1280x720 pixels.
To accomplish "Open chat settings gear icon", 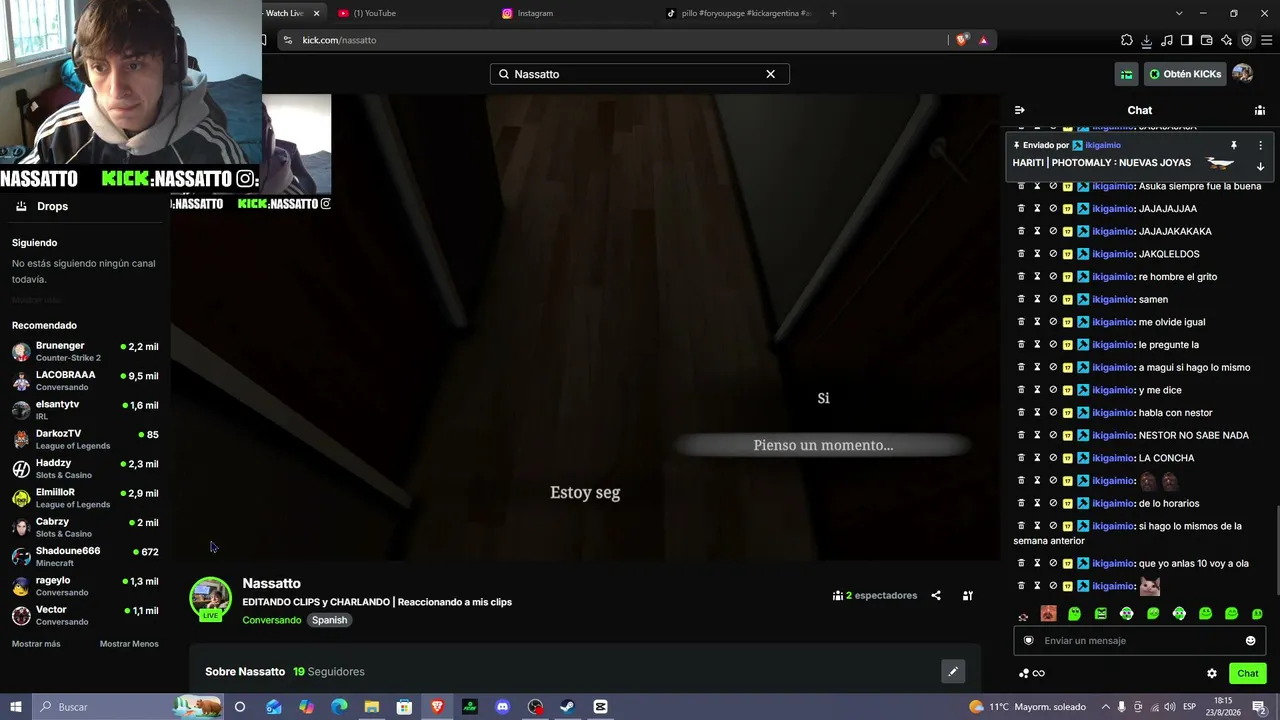I will [x=1212, y=674].
